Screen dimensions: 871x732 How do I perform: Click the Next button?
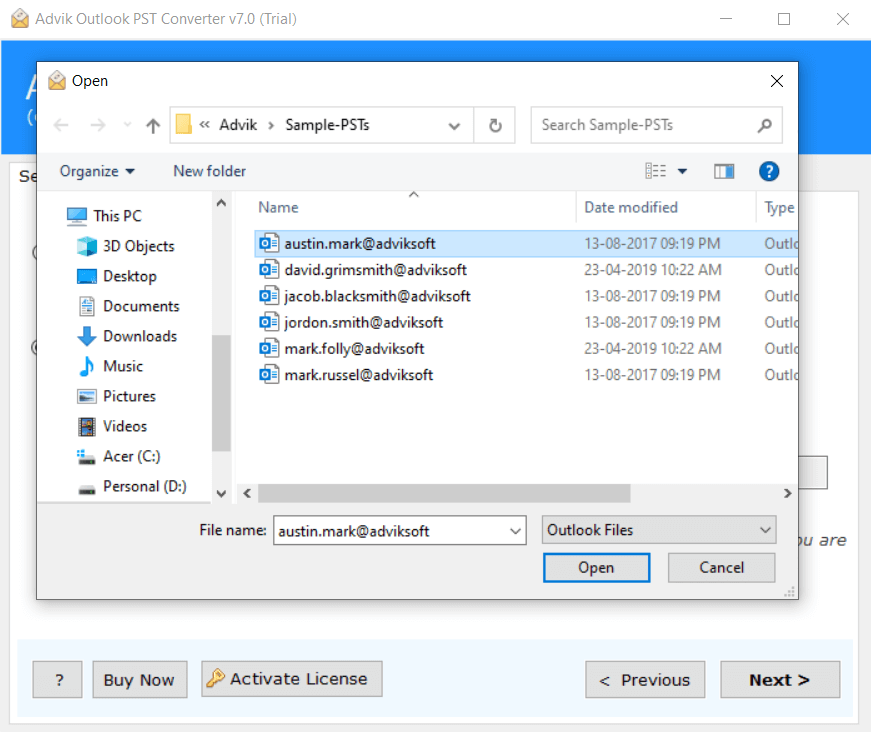(x=780, y=680)
